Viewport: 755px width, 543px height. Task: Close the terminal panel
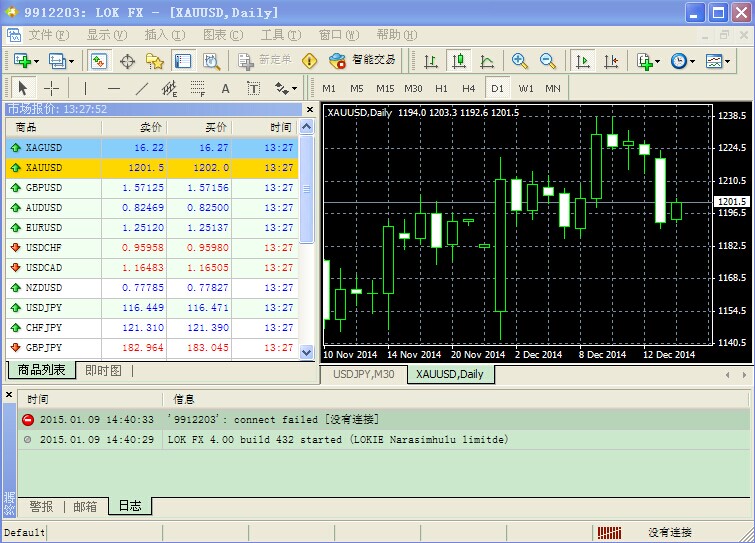[x=9, y=395]
